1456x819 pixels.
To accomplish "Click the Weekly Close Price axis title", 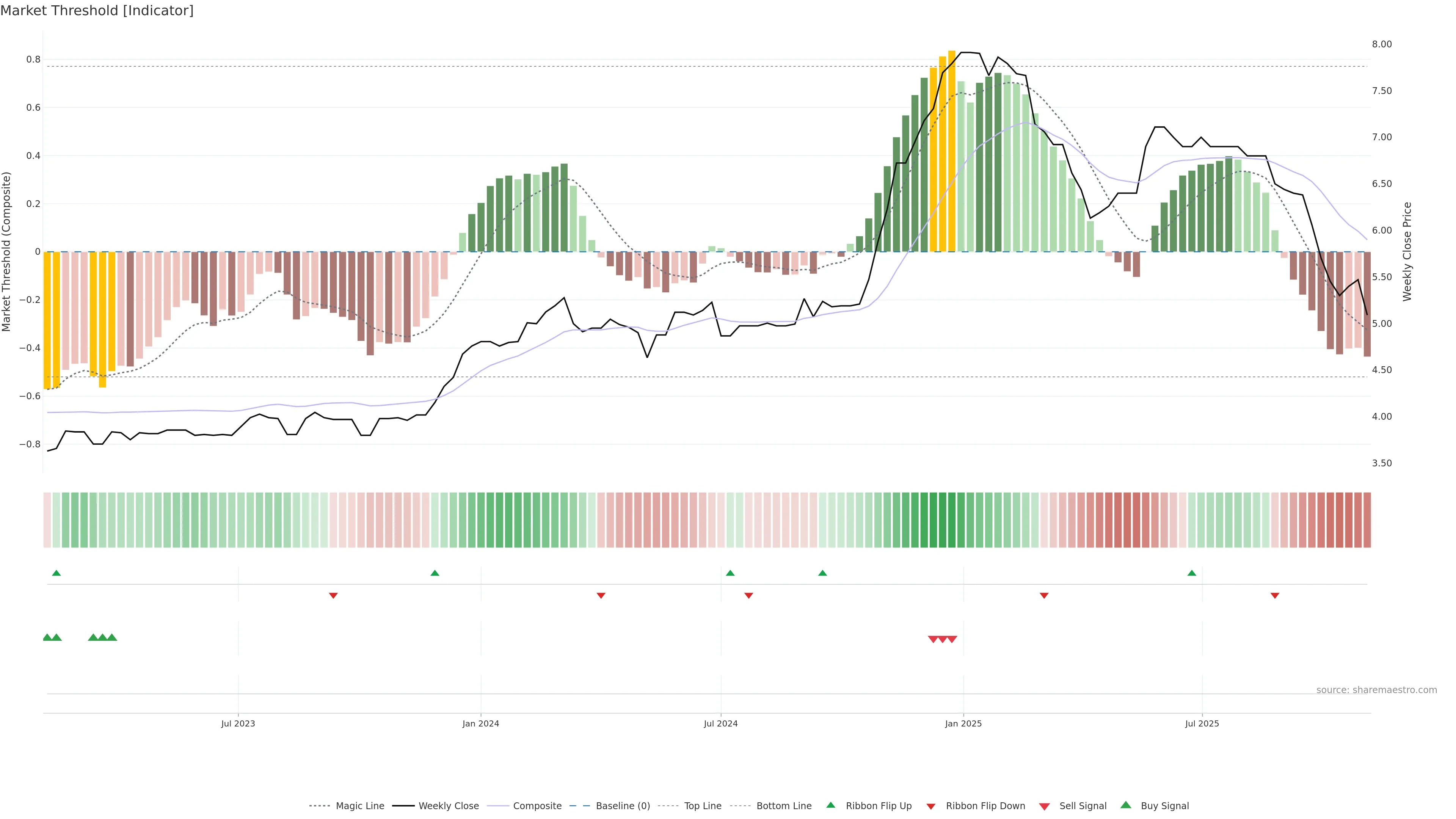I will click(1407, 251).
